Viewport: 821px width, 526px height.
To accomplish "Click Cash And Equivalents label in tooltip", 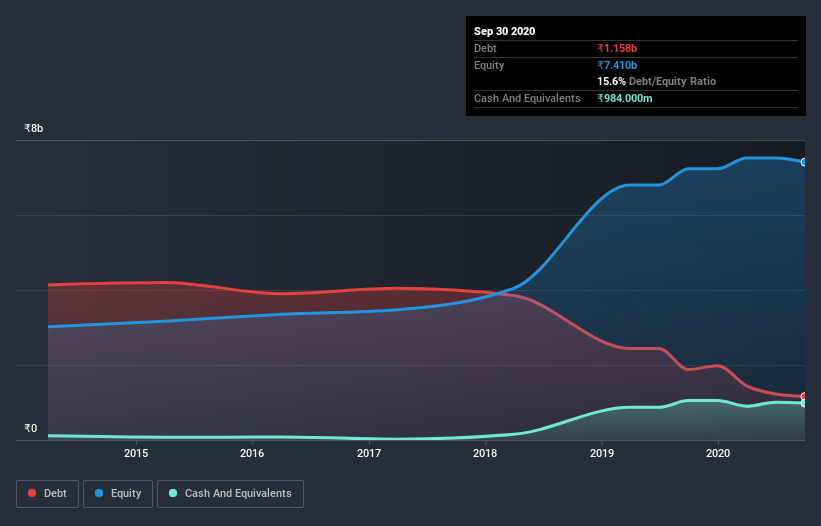I will (527, 98).
